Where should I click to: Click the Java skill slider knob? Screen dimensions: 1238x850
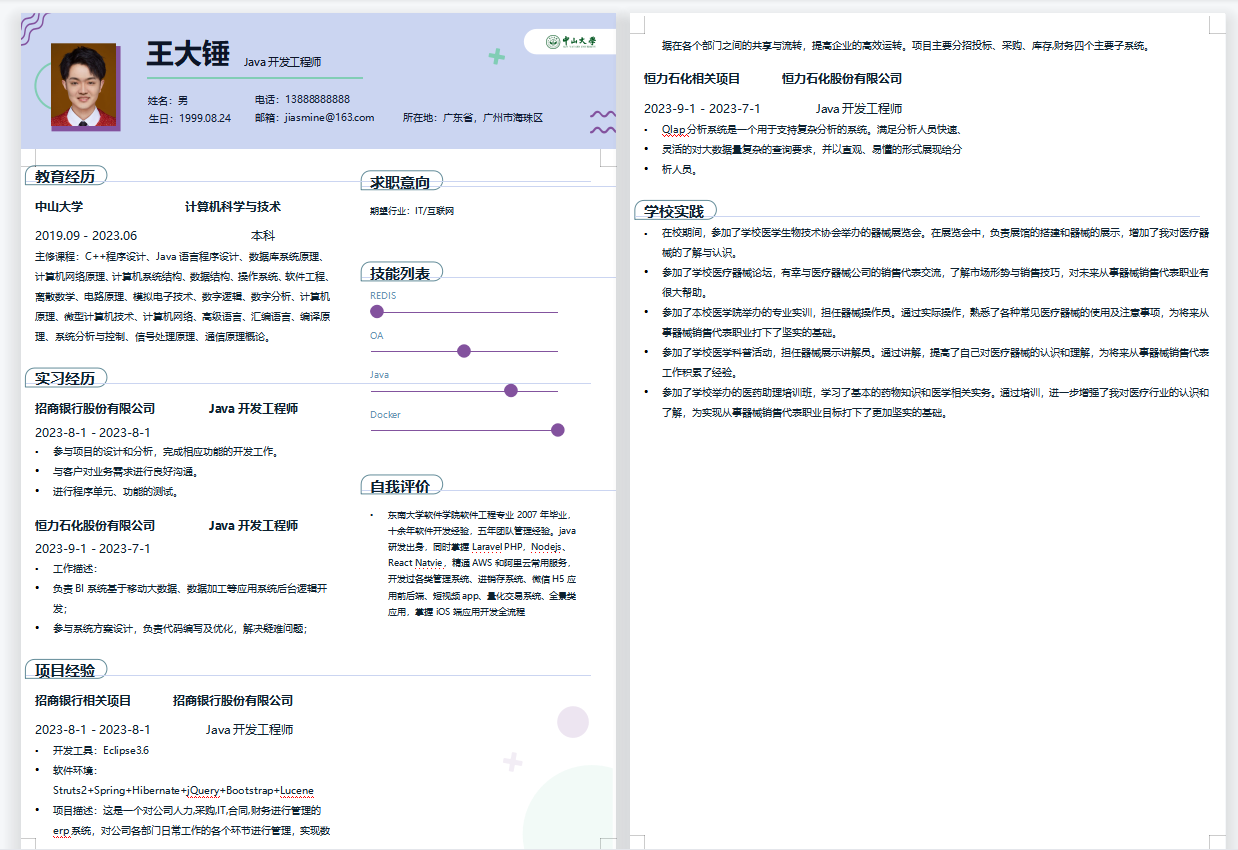511,391
